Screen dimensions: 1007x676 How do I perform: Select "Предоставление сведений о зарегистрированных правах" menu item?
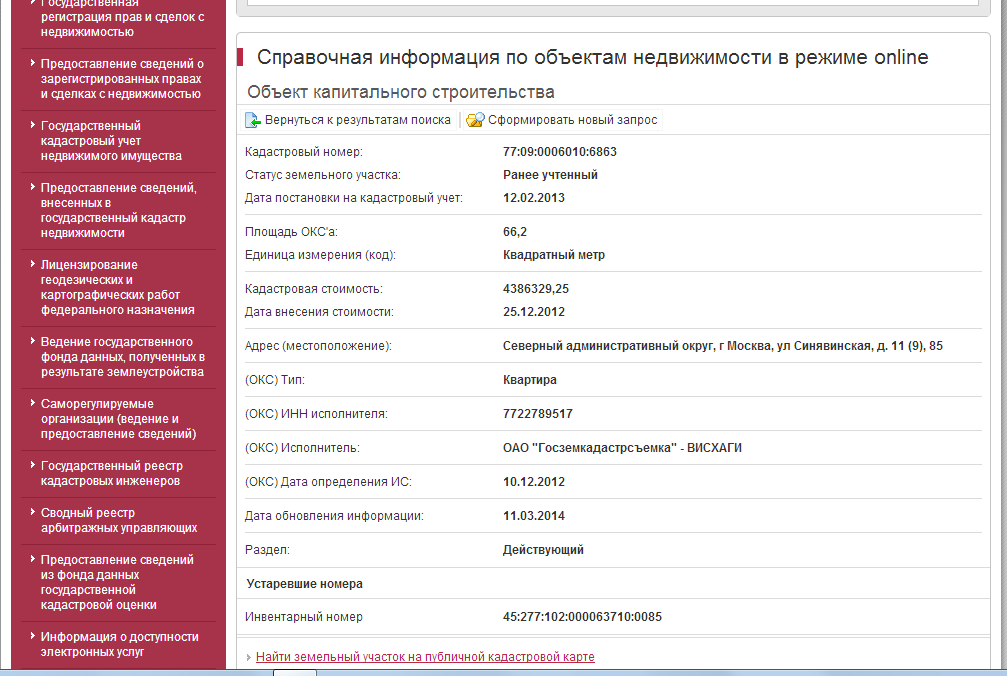click(120, 79)
